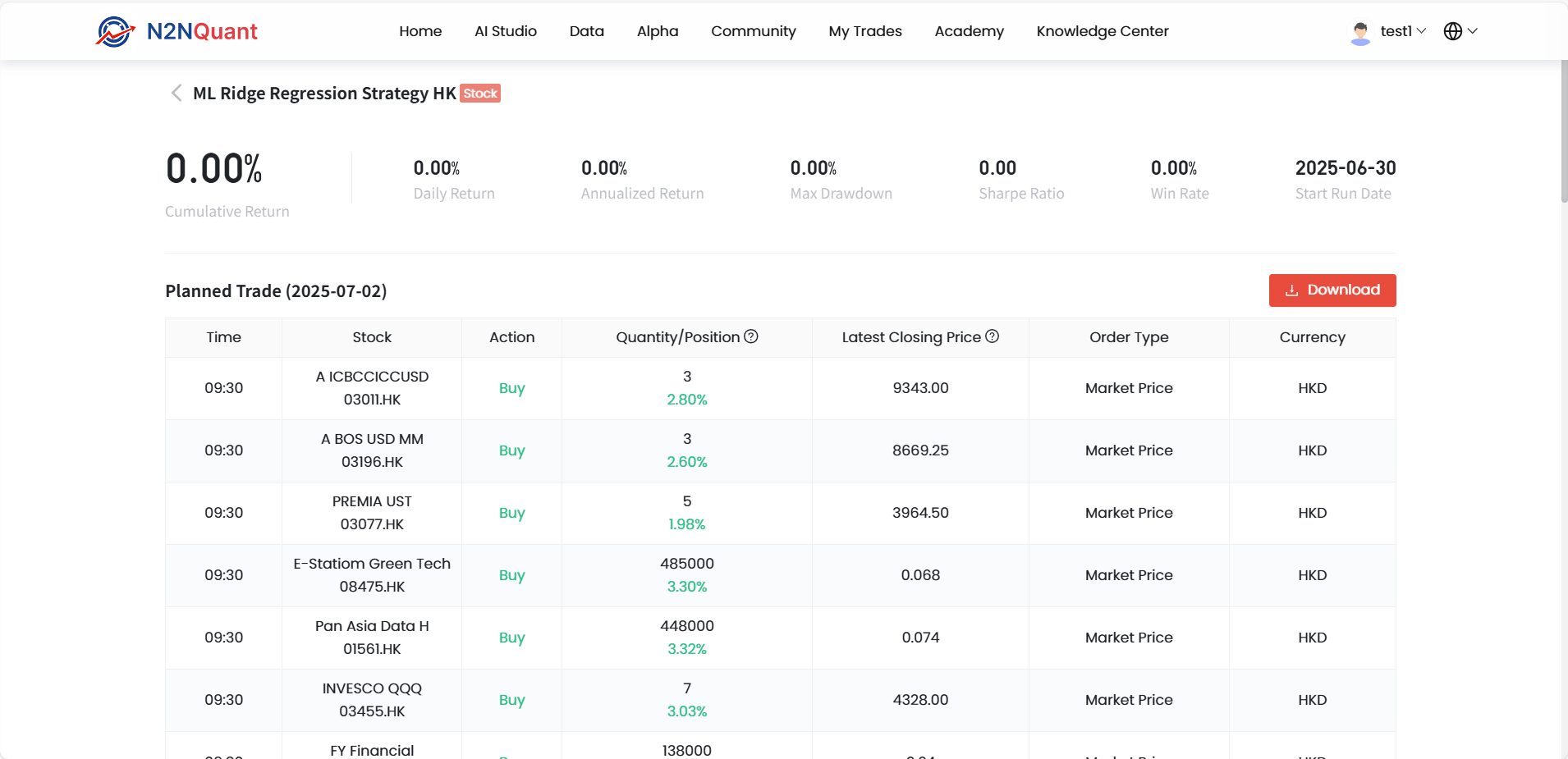Click the Currency column header
Viewport: 1568px width, 759px height.
pos(1313,337)
